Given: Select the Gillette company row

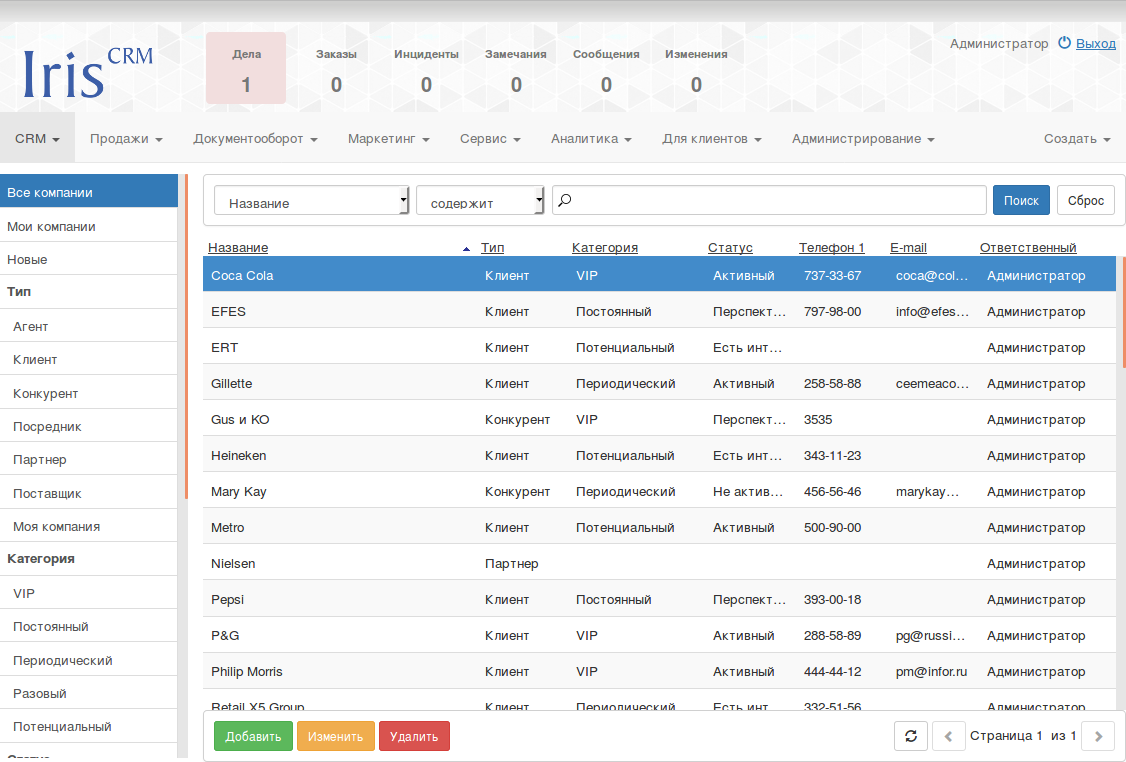Looking at the screenshot, I should 660,383.
